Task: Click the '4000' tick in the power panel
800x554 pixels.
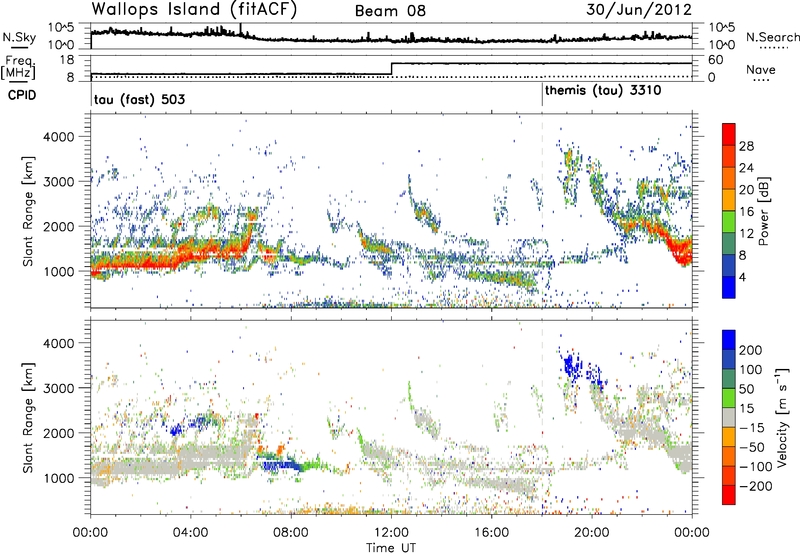Action: (x=58, y=137)
